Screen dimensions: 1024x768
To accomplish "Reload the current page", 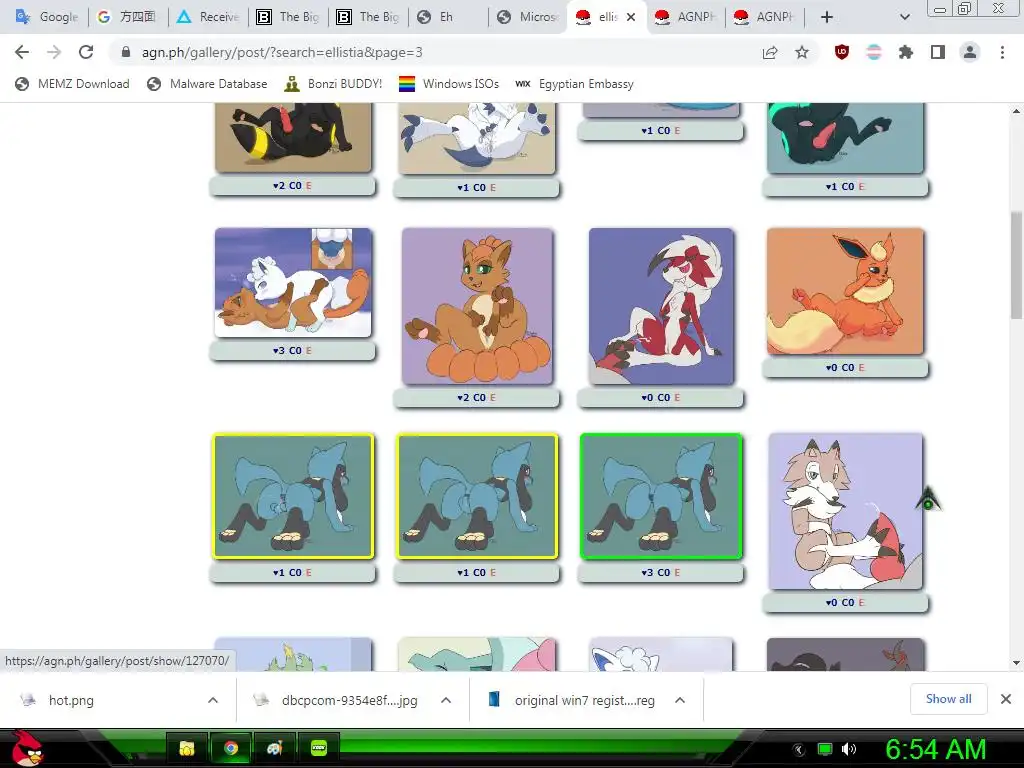I will point(86,52).
